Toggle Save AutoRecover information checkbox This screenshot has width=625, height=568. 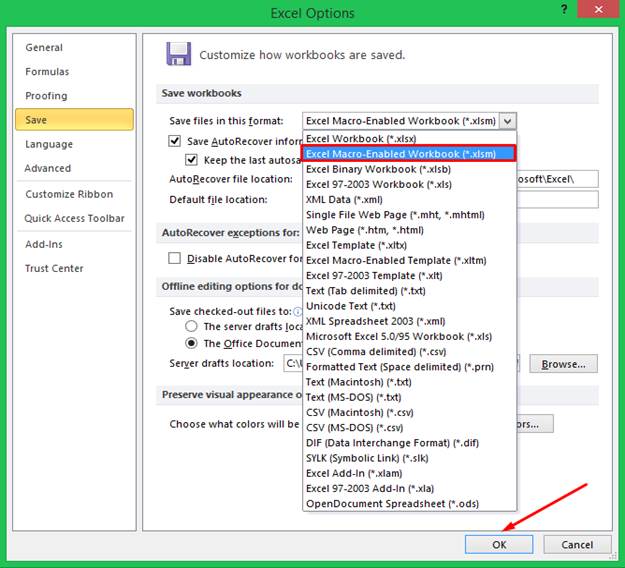coord(175,142)
